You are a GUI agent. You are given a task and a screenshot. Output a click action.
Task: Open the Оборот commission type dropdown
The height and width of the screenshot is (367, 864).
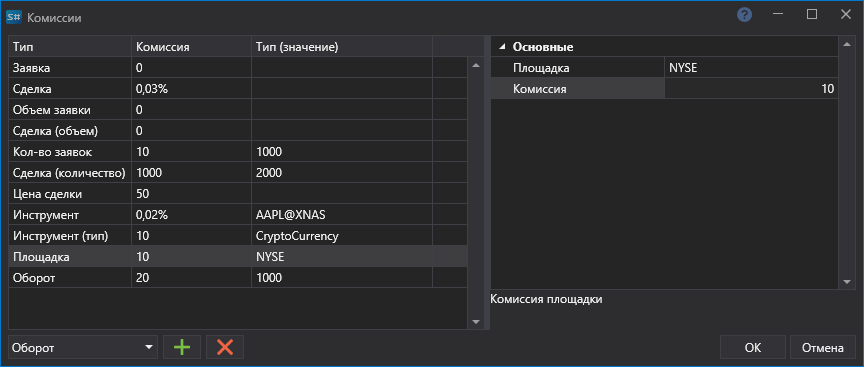(83, 347)
